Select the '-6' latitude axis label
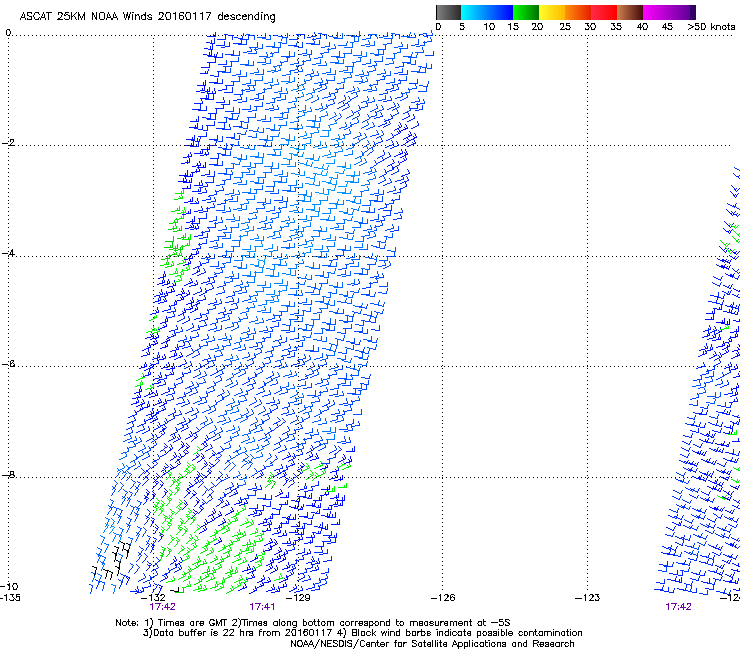 (x=8, y=364)
